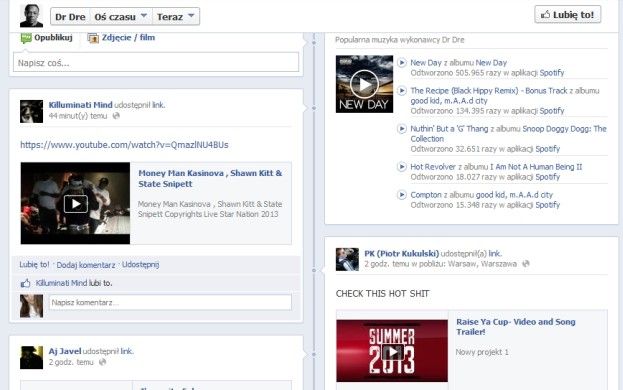Open The Recipe (Black Hippy Remix) track link
The image size is (623, 390).
(489, 91)
